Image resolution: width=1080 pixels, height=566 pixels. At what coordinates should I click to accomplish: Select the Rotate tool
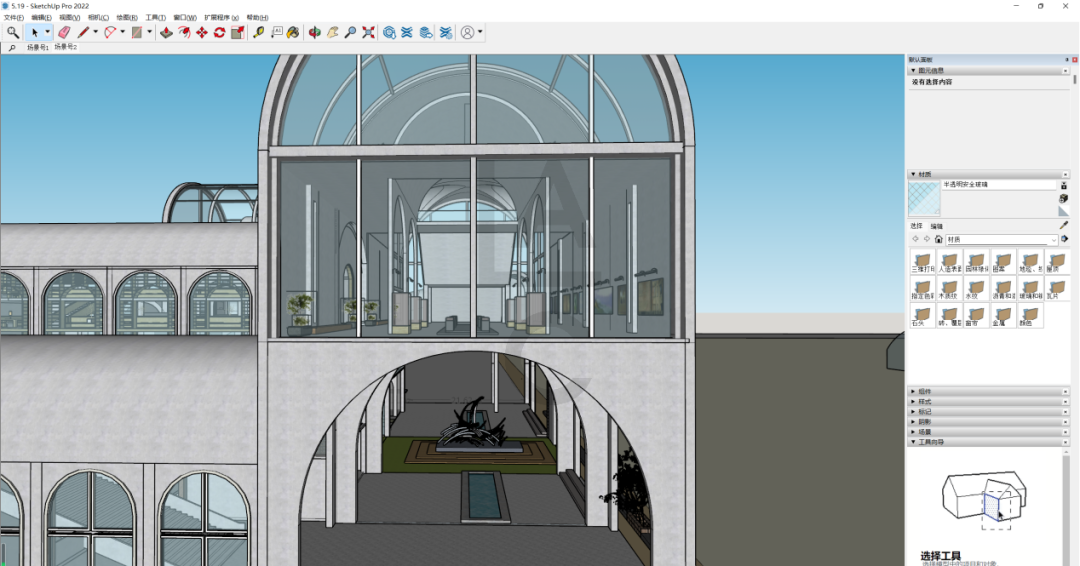pos(220,32)
